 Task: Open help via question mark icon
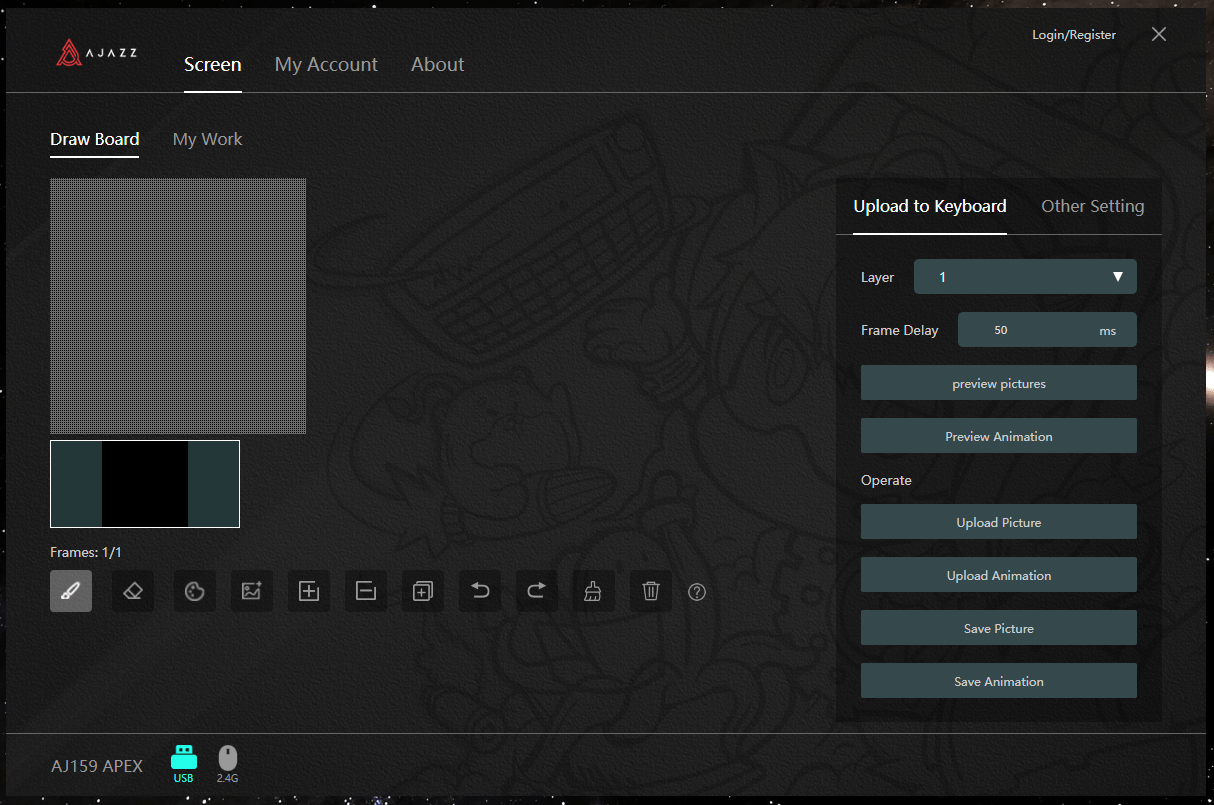point(697,592)
